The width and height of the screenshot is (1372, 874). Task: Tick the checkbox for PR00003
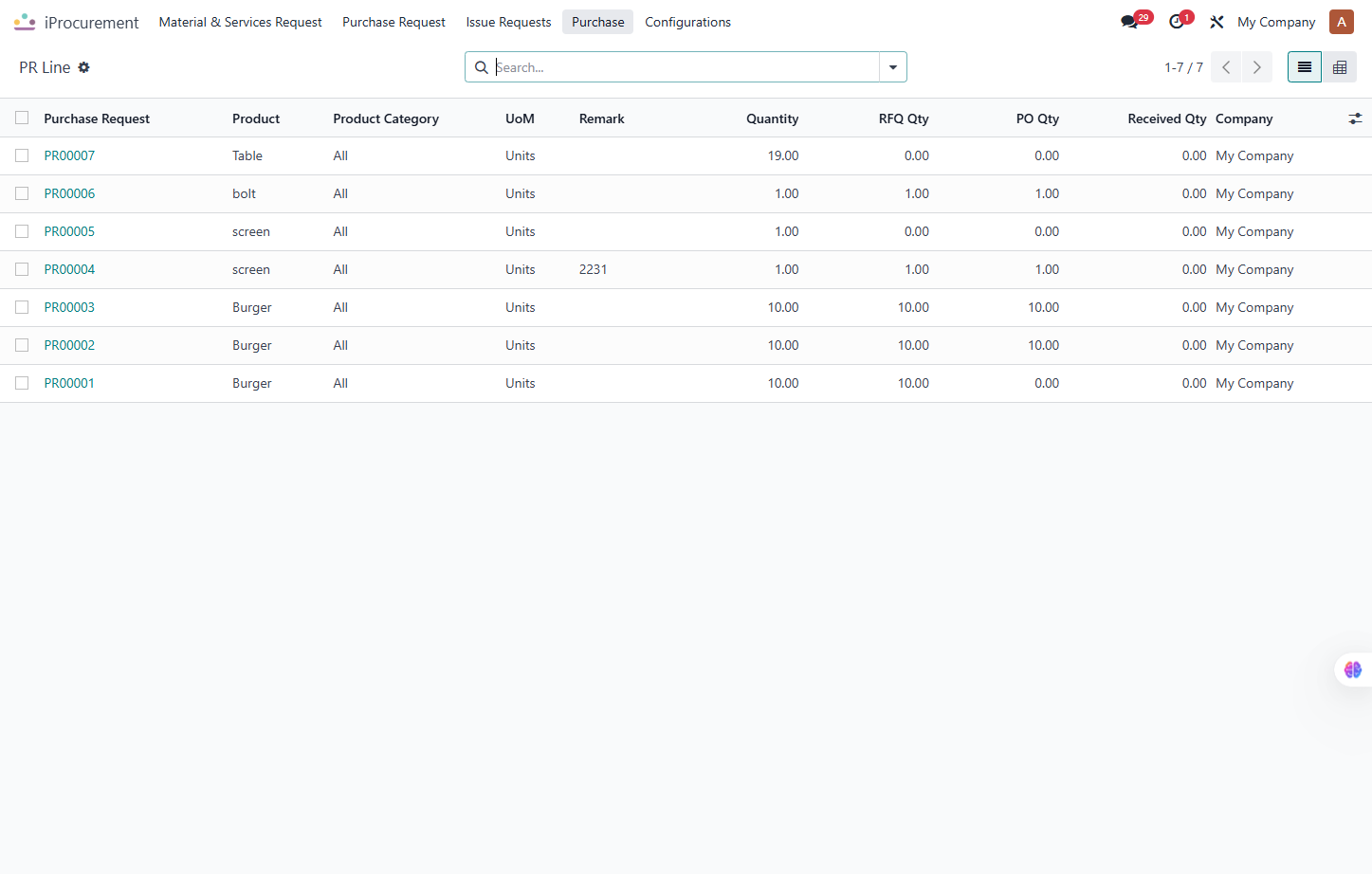coord(22,307)
